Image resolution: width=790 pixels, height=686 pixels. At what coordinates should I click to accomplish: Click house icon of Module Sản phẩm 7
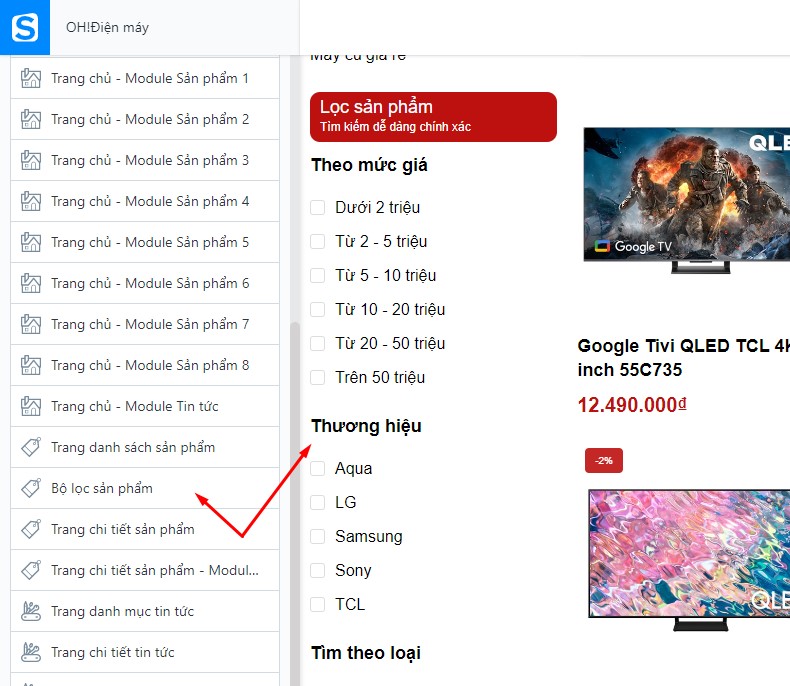click(x=31, y=324)
